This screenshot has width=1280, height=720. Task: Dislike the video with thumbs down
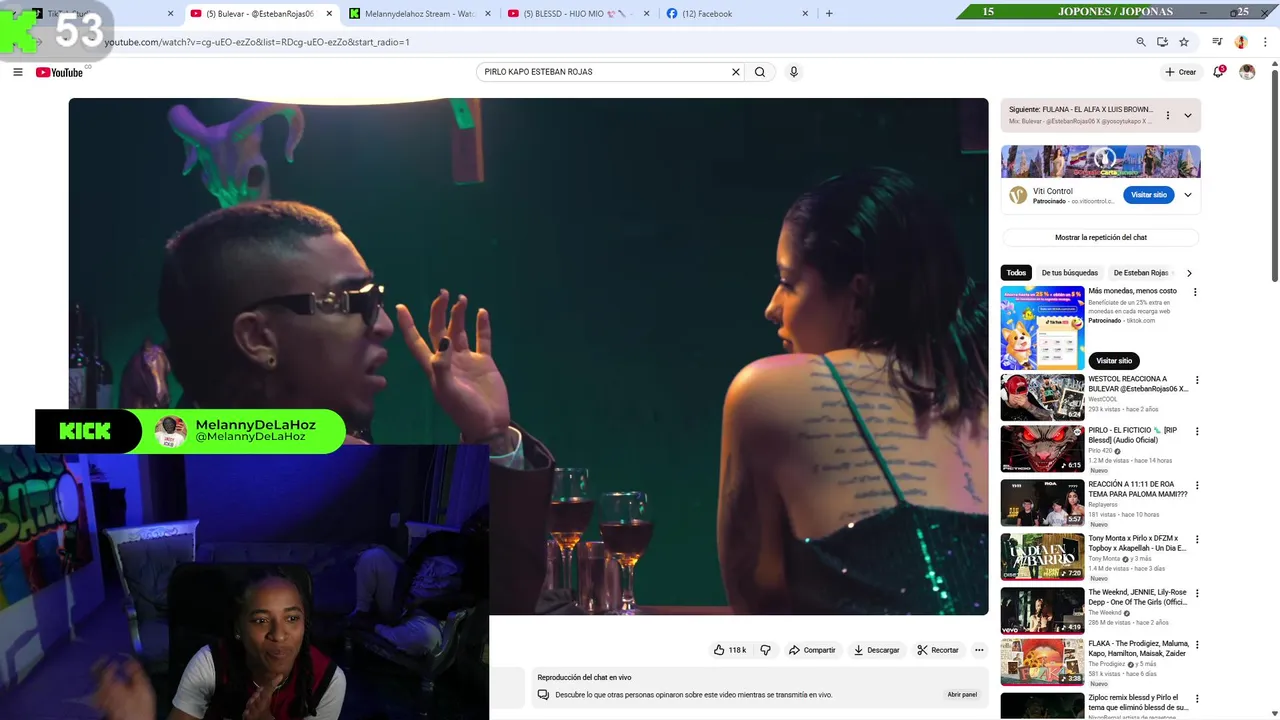pos(765,650)
